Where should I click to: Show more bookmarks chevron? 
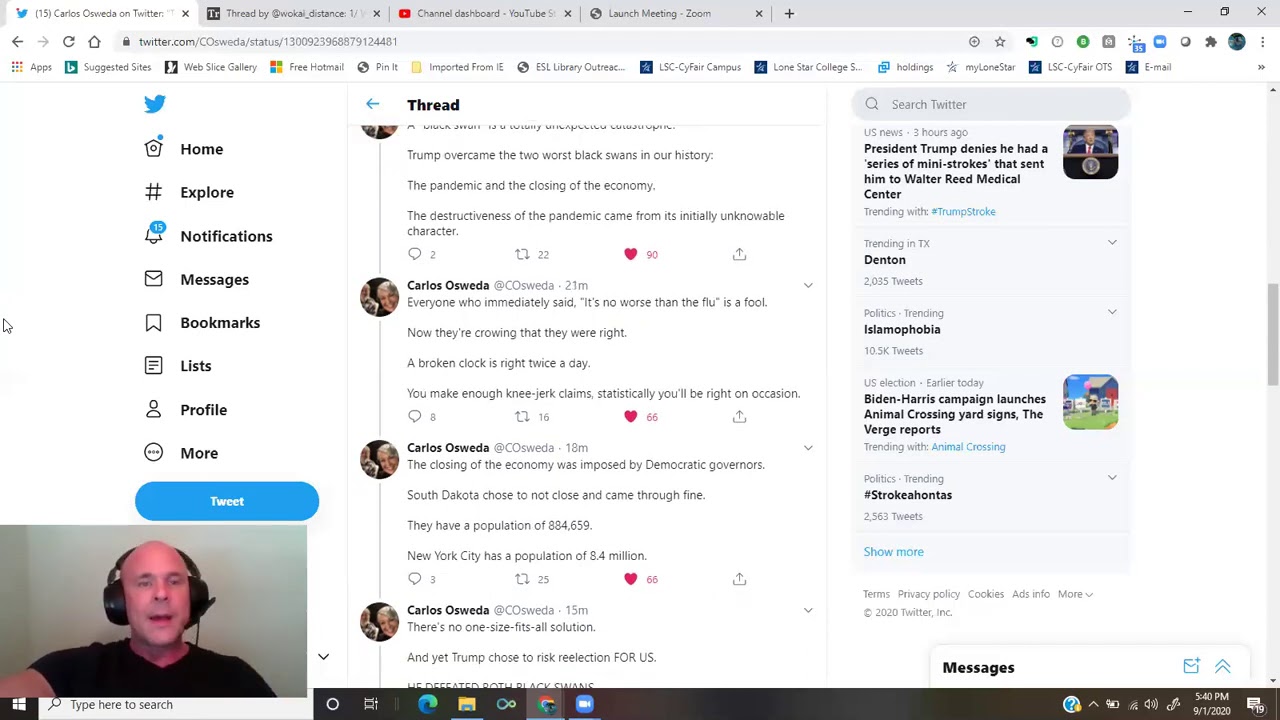tap(1261, 67)
